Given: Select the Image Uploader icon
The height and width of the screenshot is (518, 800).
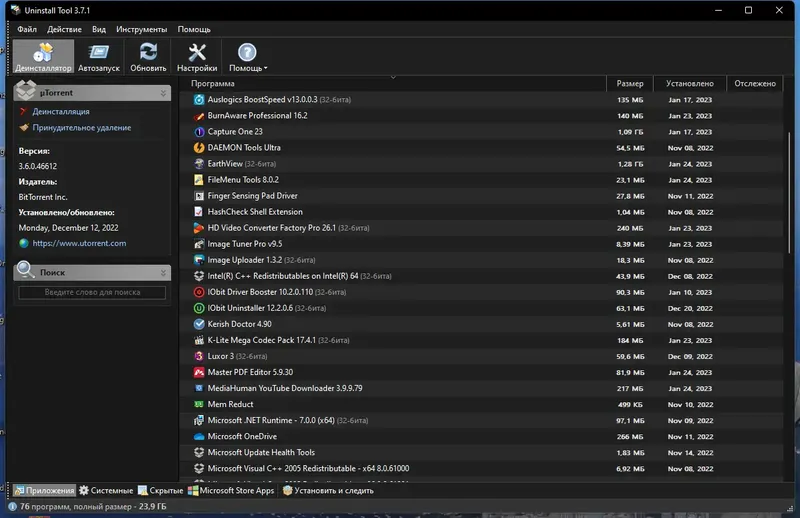Looking at the screenshot, I should [x=199, y=260].
